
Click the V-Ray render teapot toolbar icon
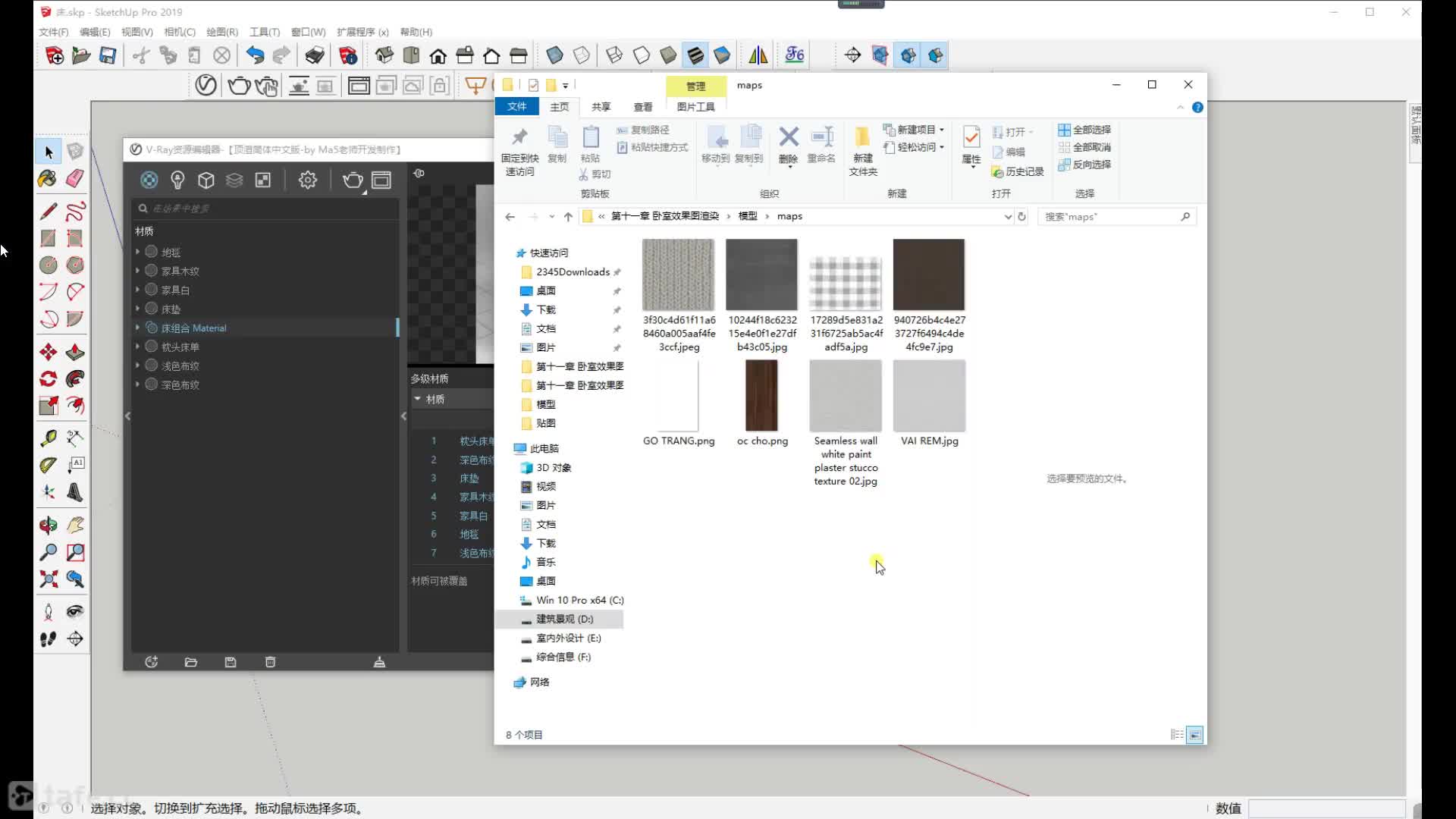pyautogui.click(x=239, y=86)
